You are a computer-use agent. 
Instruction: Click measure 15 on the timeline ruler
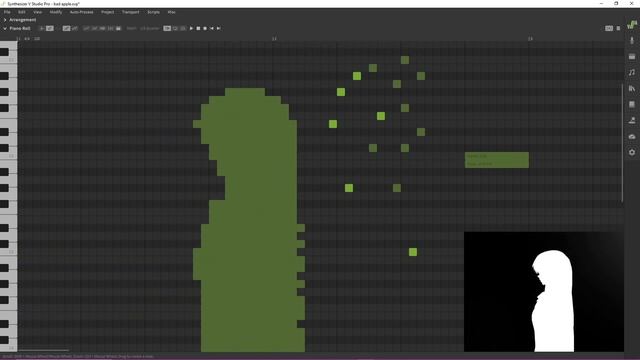pos(530,39)
